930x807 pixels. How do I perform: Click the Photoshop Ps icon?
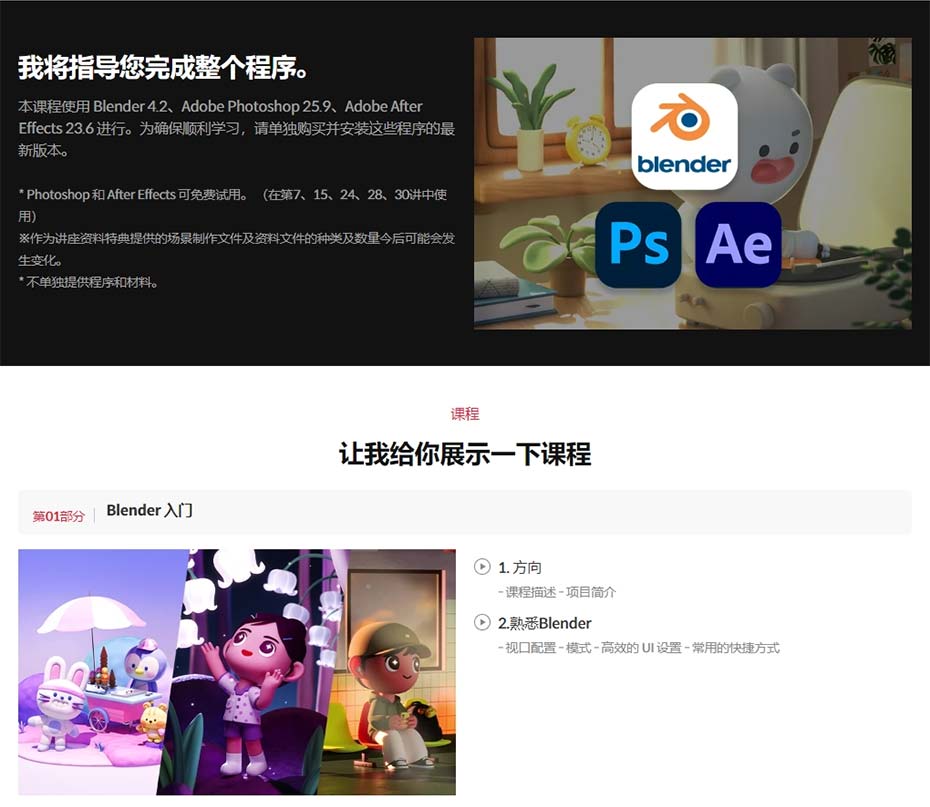(x=638, y=244)
